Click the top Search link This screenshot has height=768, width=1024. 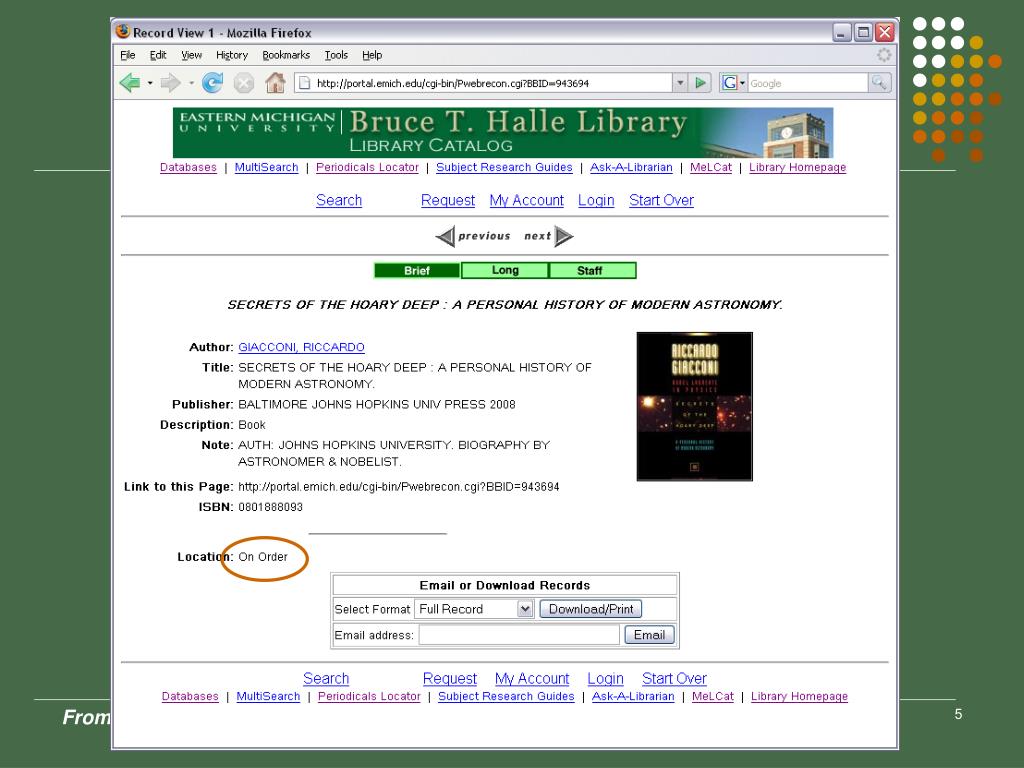(x=339, y=200)
